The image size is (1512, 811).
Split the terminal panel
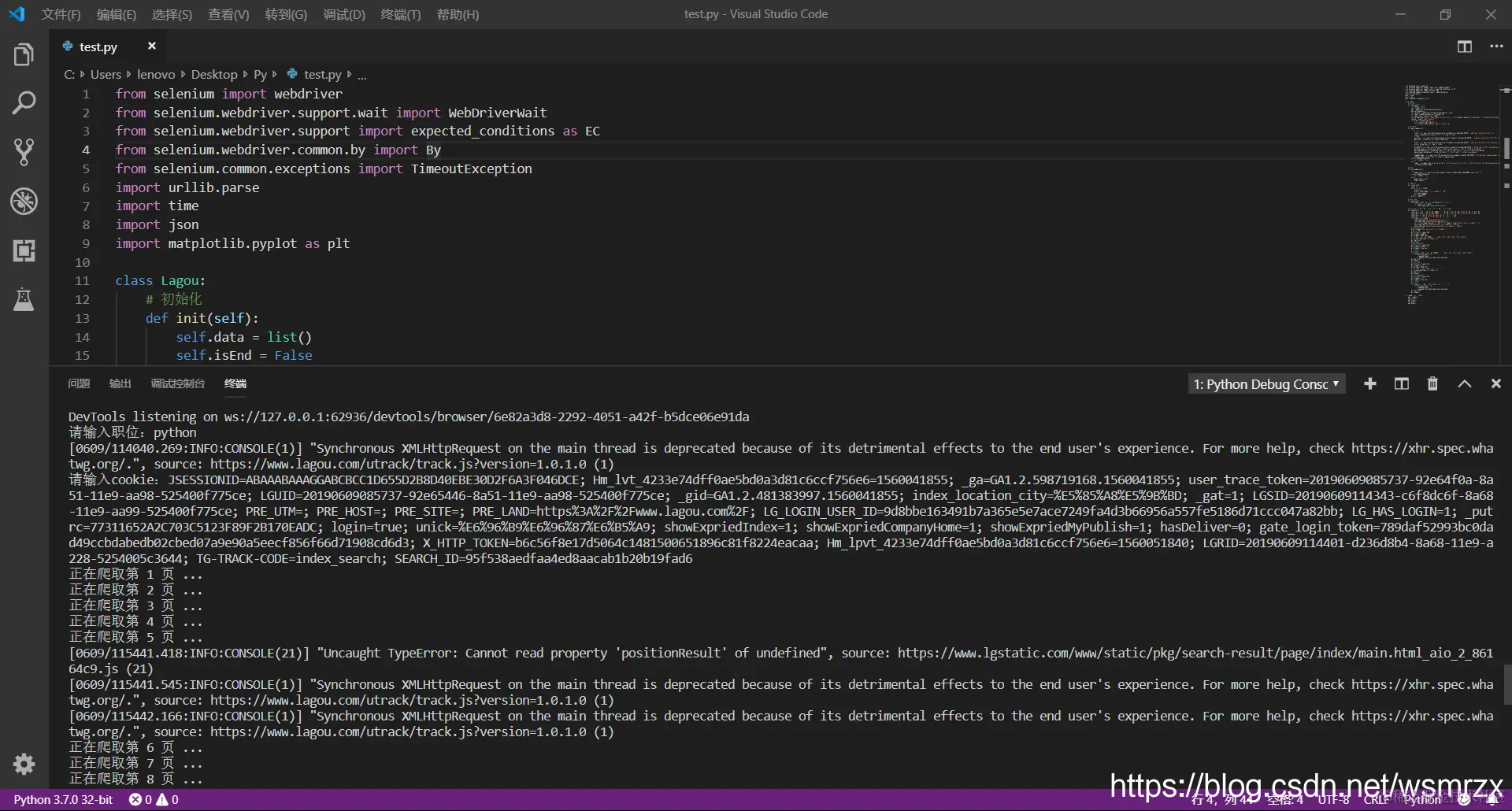coord(1402,383)
